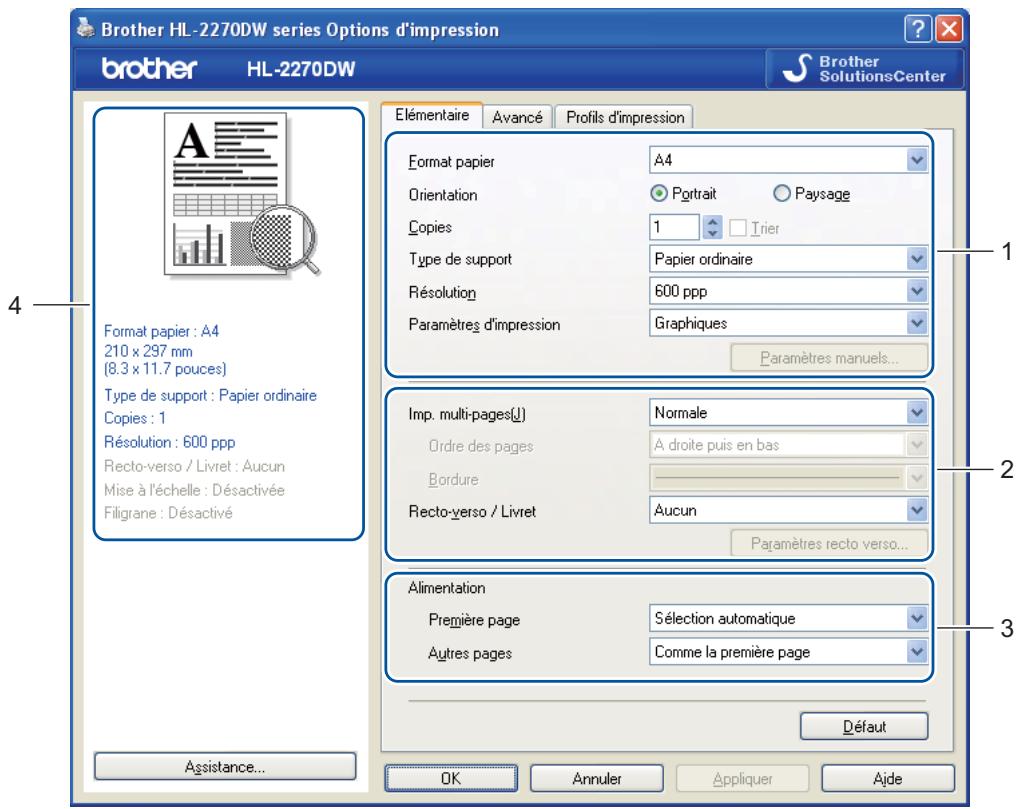Switch to Profils d'impression tab
The height and width of the screenshot is (809, 1018).
pyautogui.click(x=625, y=117)
